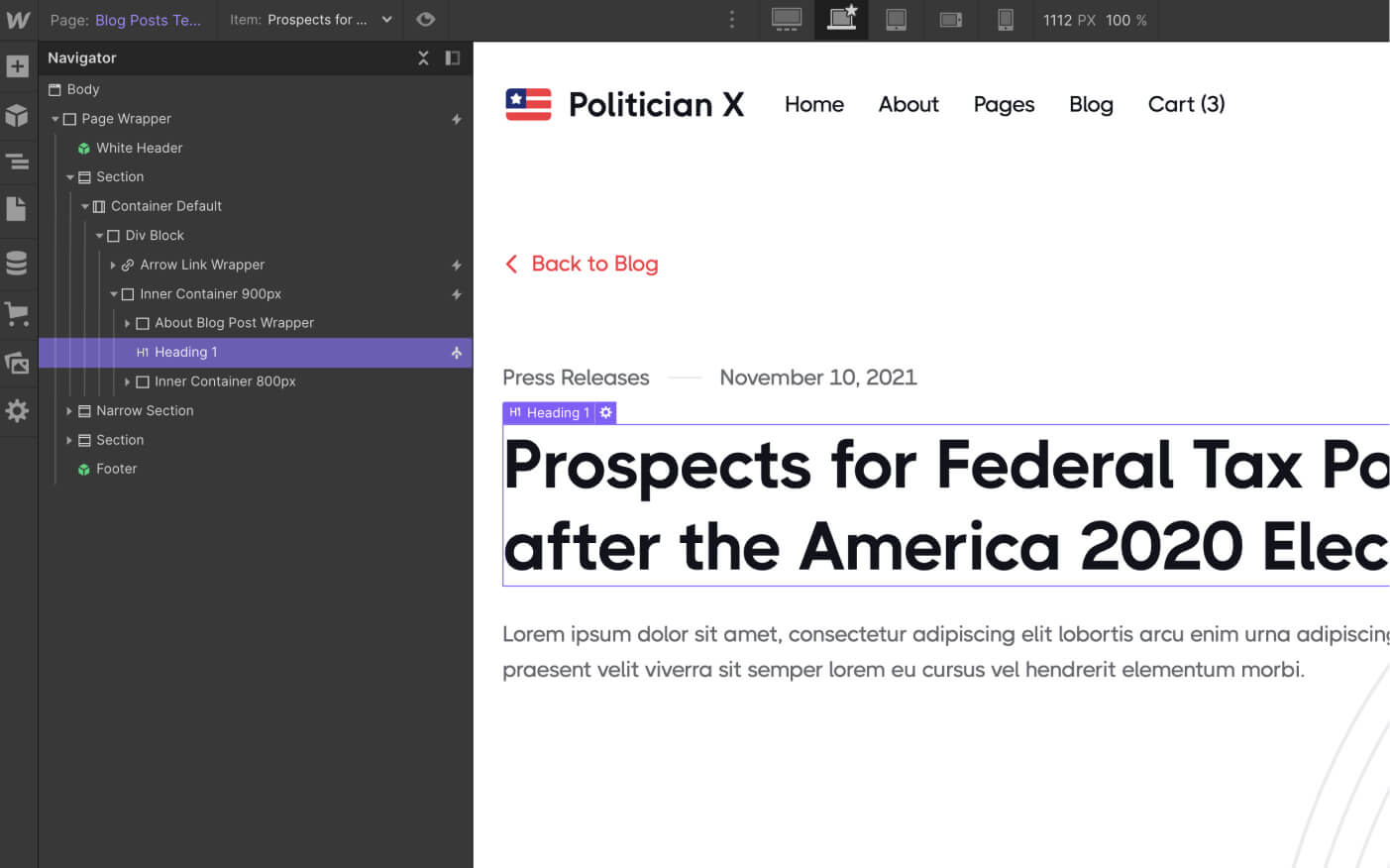Switch to tablet breakpoint view

(896, 20)
